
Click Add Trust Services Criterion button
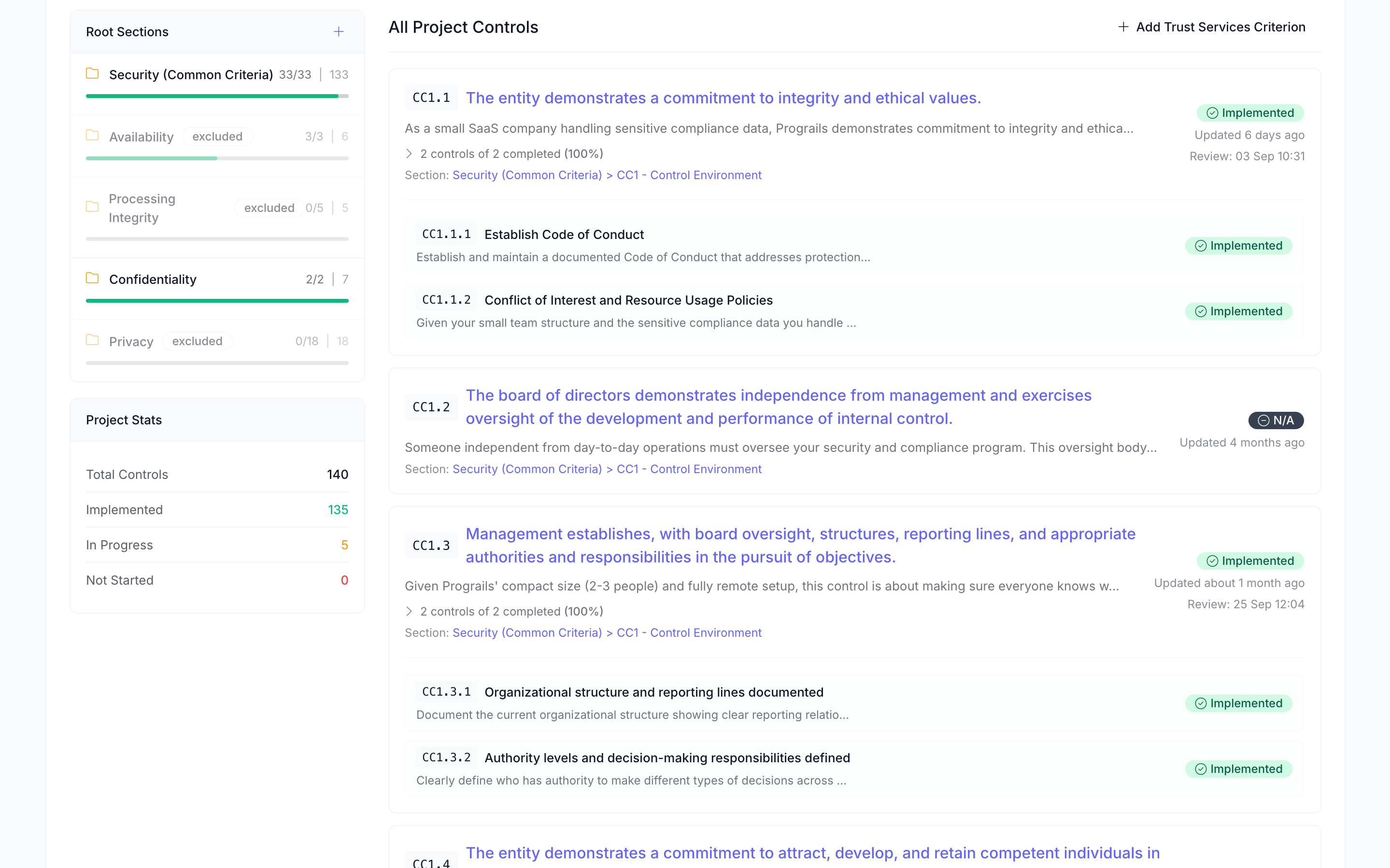point(1211,27)
